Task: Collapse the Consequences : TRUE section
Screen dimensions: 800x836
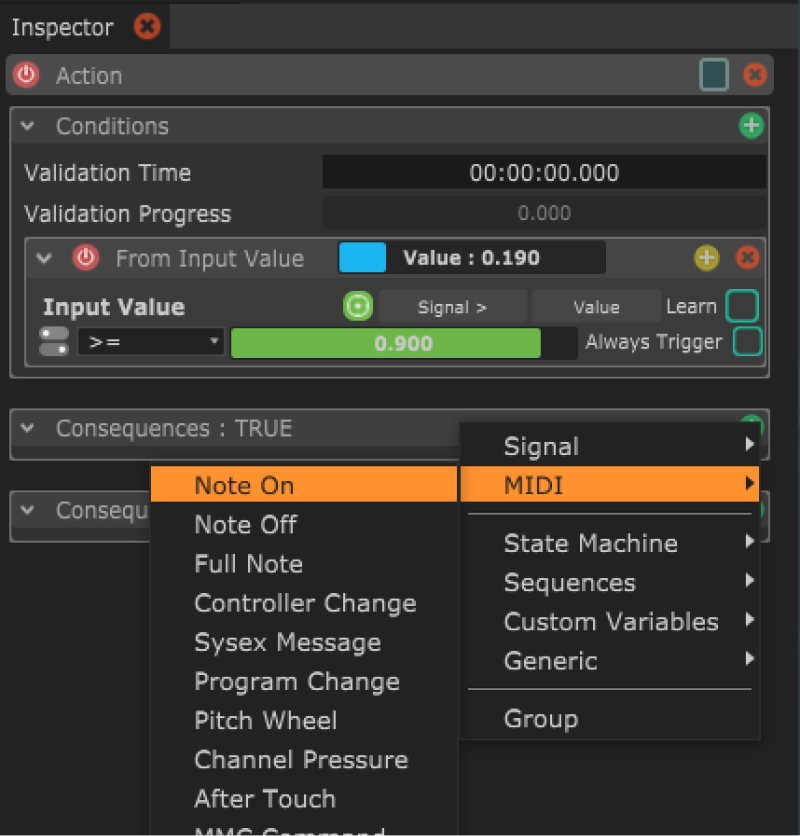Action: click(x=28, y=428)
